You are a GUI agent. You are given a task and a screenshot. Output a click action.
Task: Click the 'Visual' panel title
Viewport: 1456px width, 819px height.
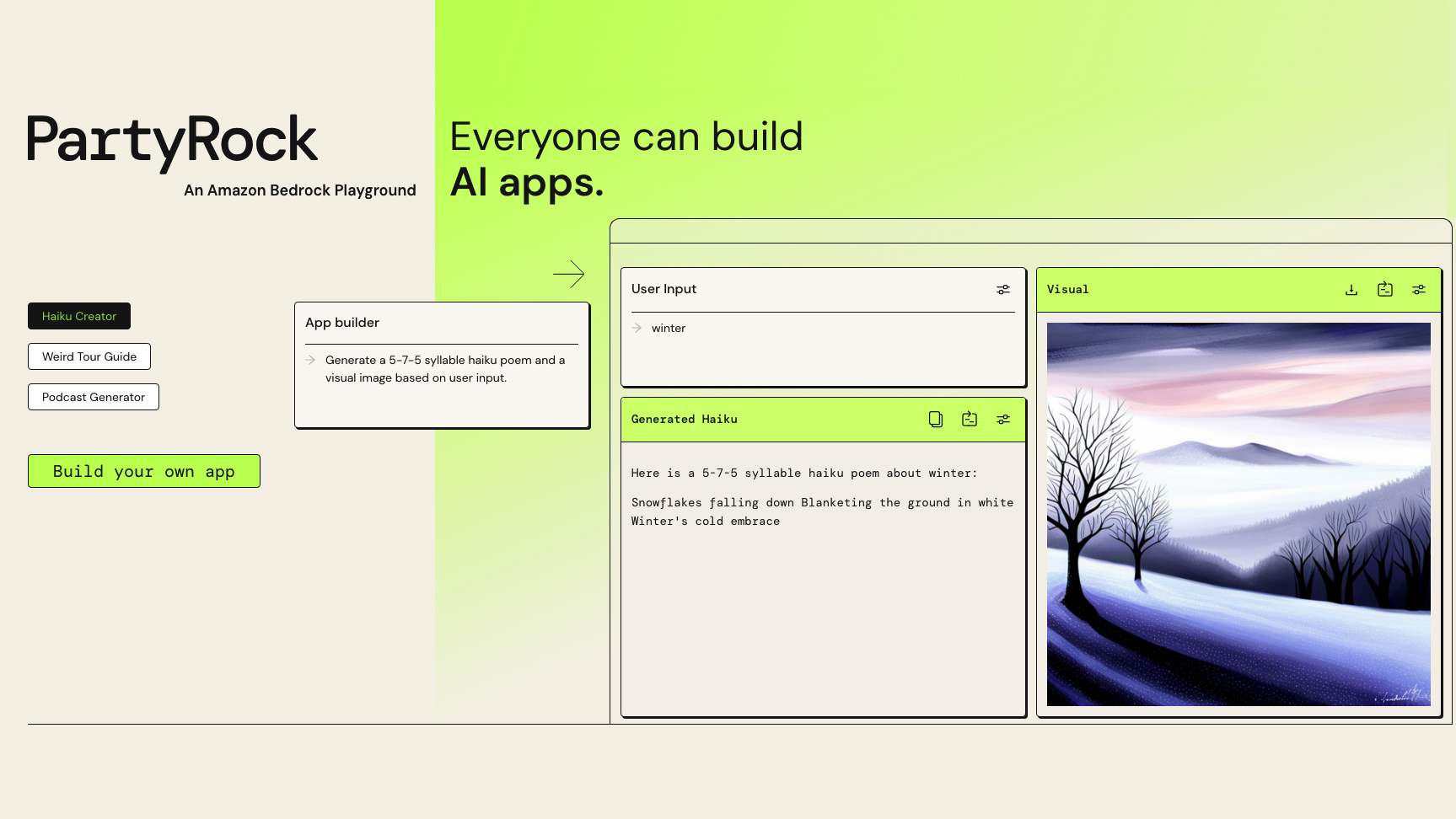[1068, 289]
